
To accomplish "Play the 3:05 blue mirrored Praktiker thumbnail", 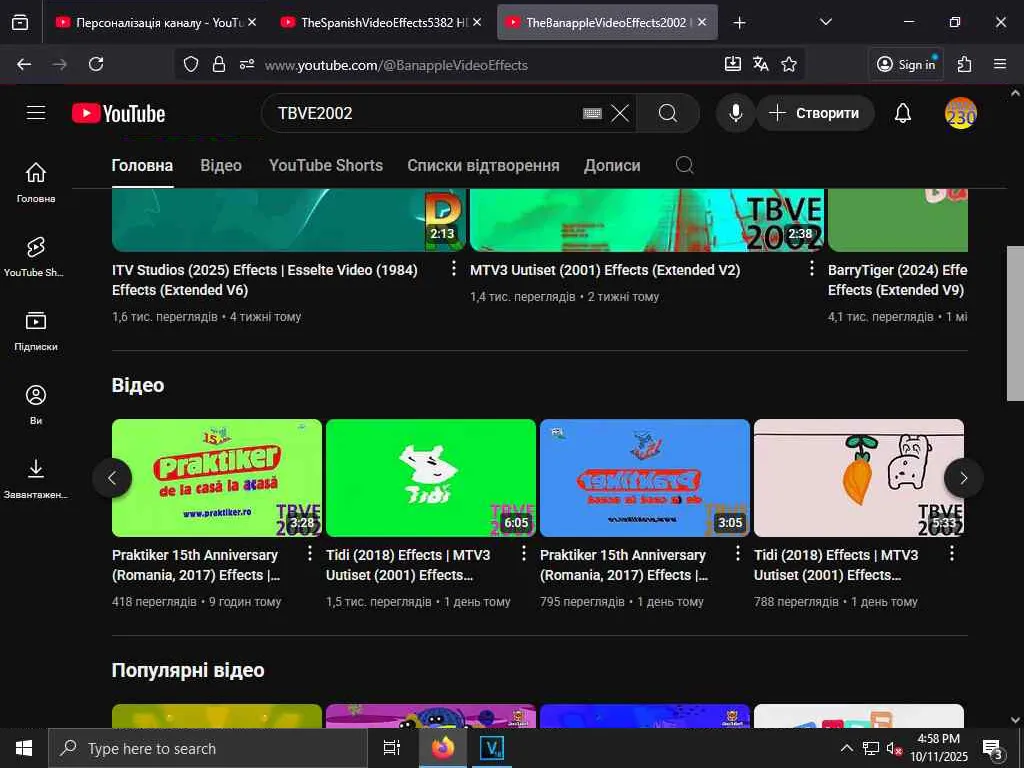I will 645,478.
